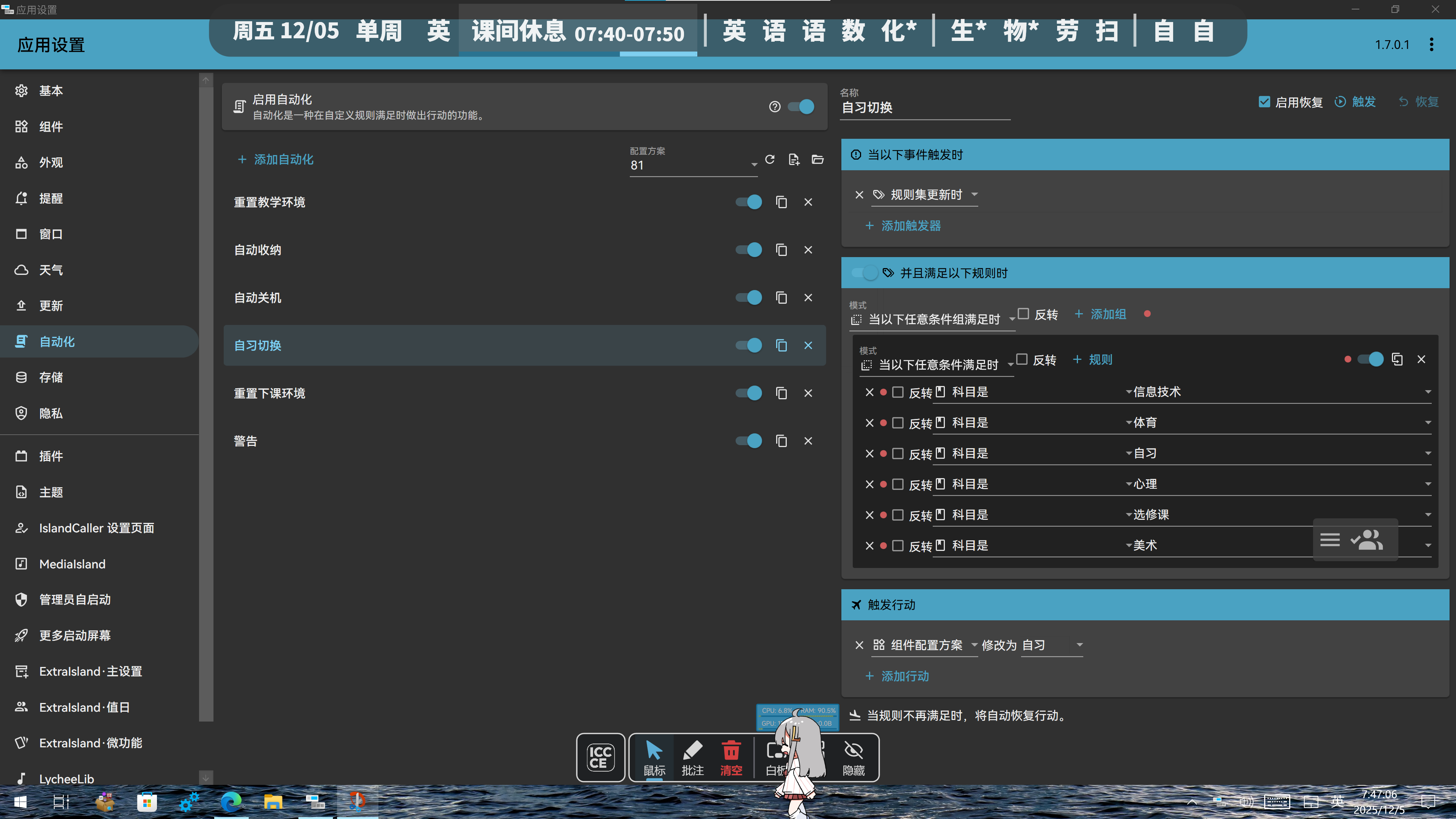Uncheck the 启用恢复 checkbox
The image size is (1456, 819).
(x=1265, y=102)
